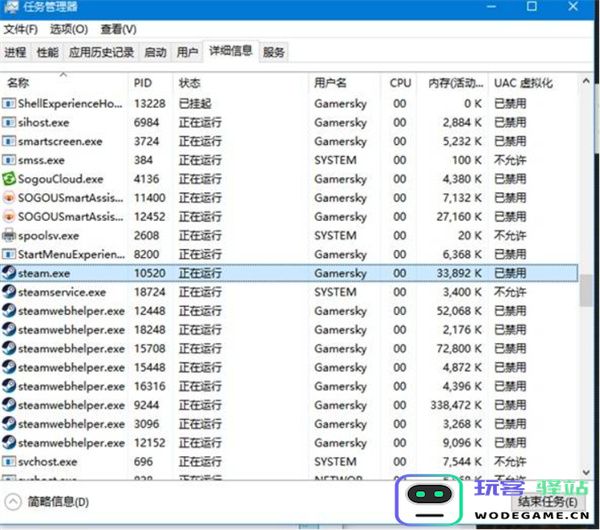Screen dimensions: 600x530
Task: Select the steam.exe row name
Action: point(44,273)
